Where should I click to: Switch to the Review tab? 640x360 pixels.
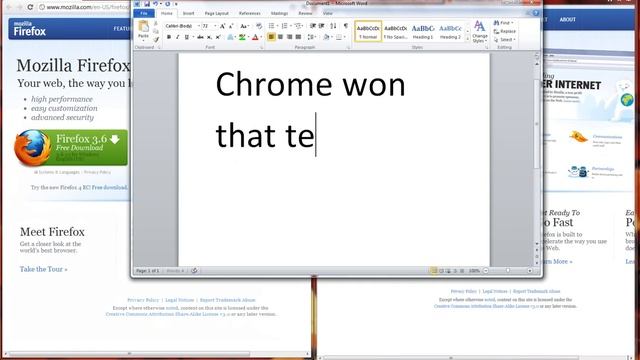click(305, 13)
